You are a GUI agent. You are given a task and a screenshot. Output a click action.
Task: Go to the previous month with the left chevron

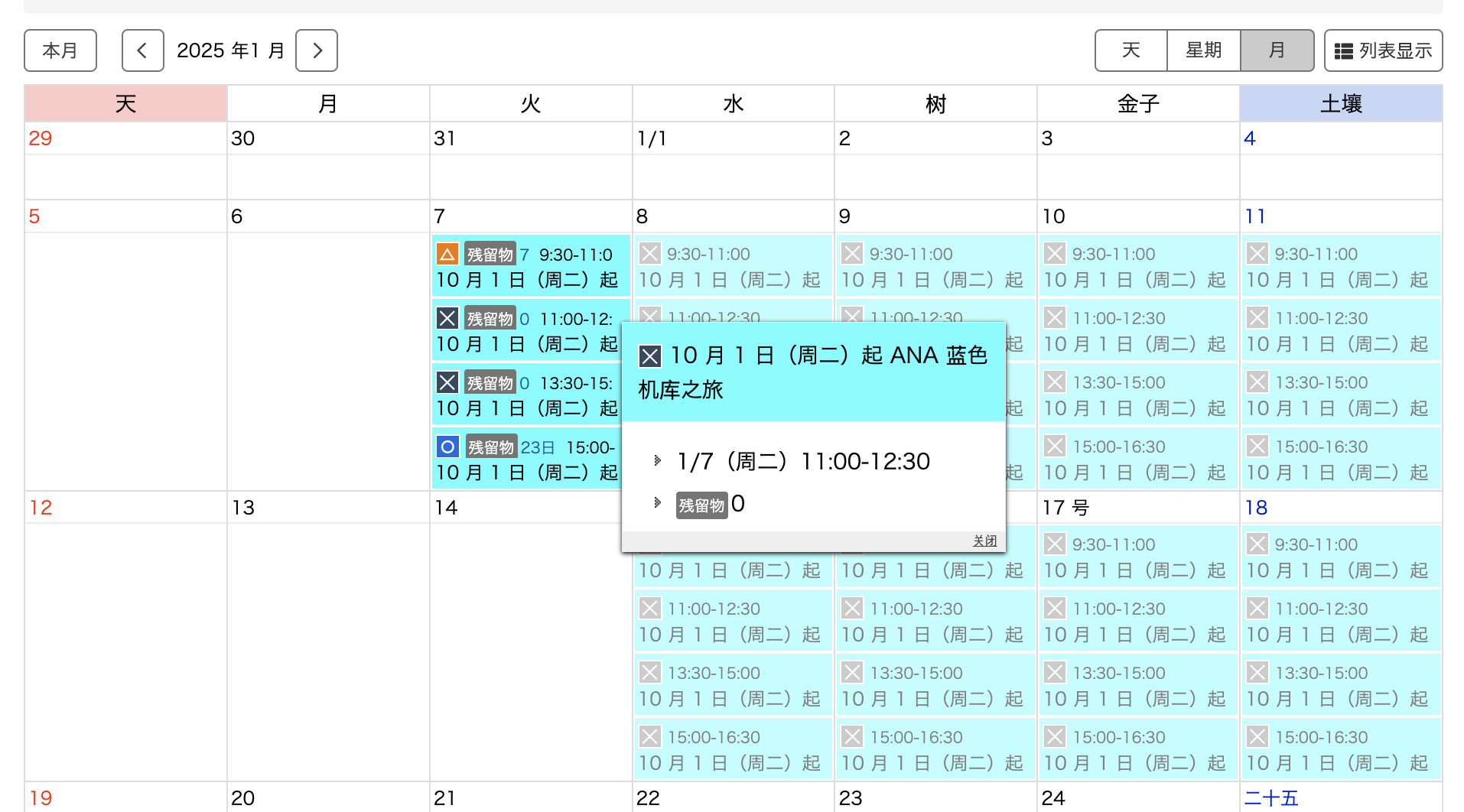pos(142,50)
